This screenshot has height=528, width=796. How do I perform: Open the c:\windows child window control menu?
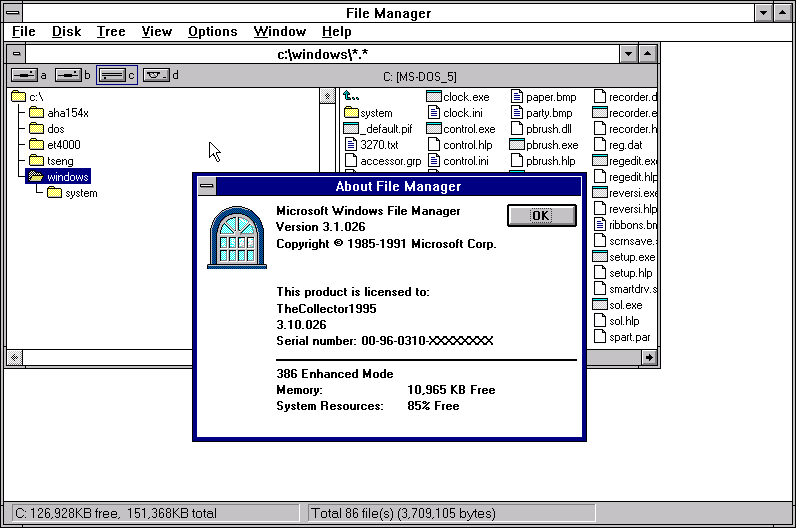click(17, 54)
